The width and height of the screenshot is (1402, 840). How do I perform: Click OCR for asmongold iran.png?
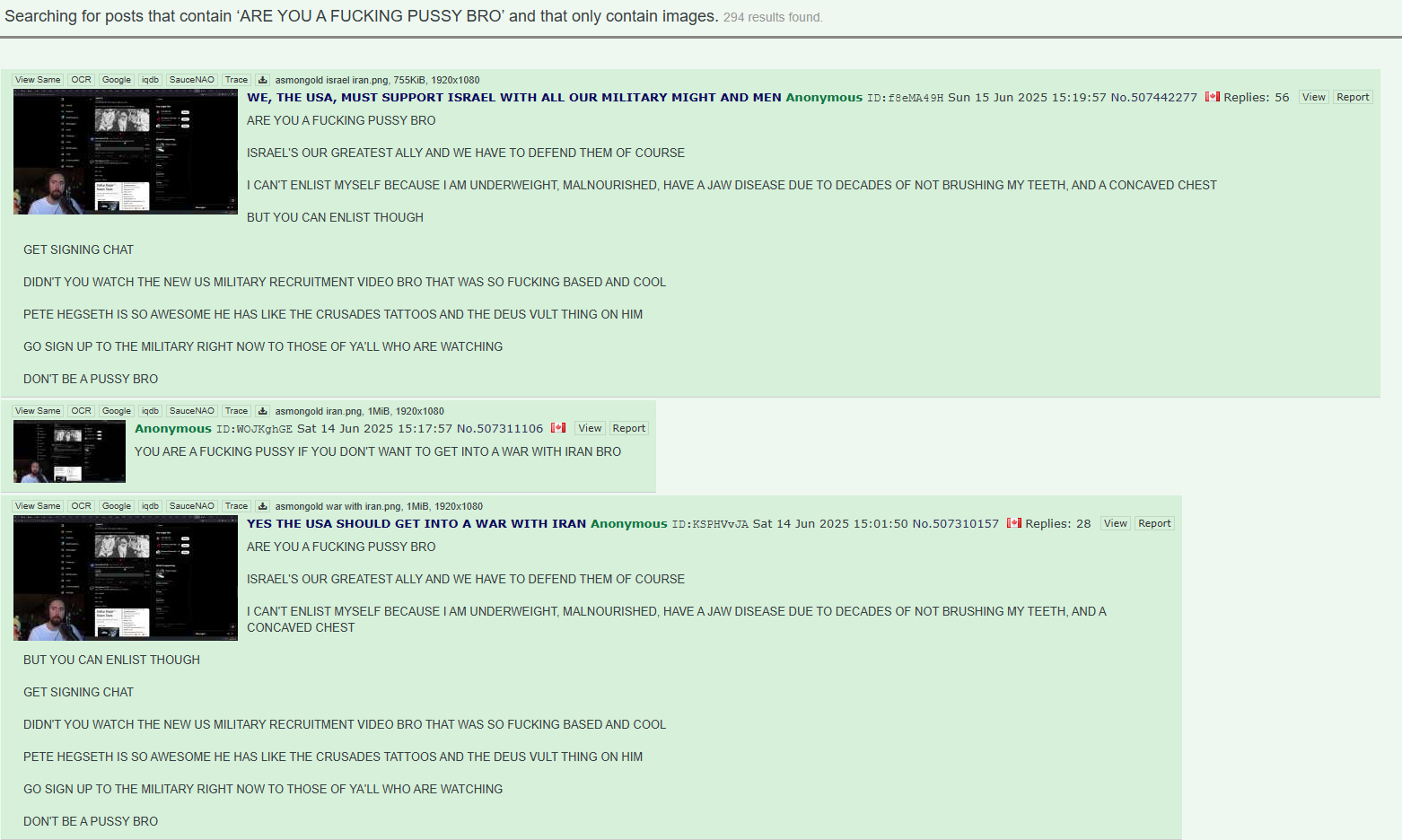82,411
